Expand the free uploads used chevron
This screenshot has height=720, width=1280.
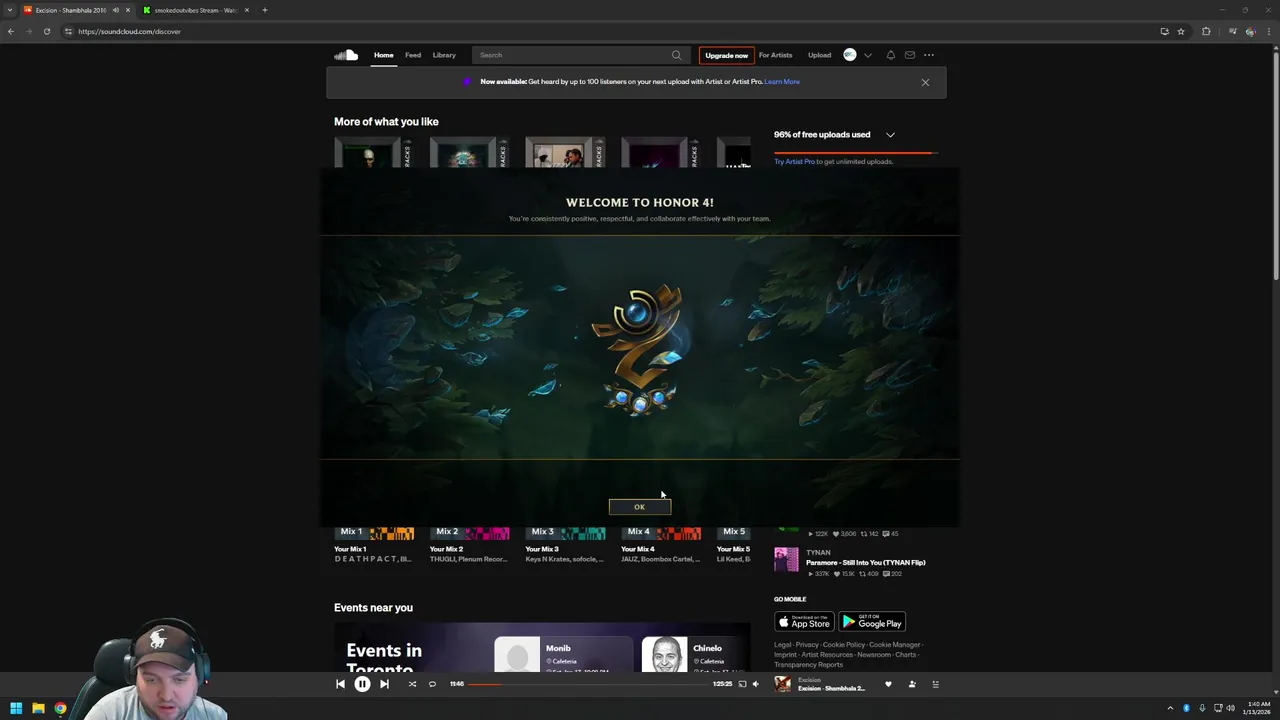pyautogui.click(x=890, y=134)
